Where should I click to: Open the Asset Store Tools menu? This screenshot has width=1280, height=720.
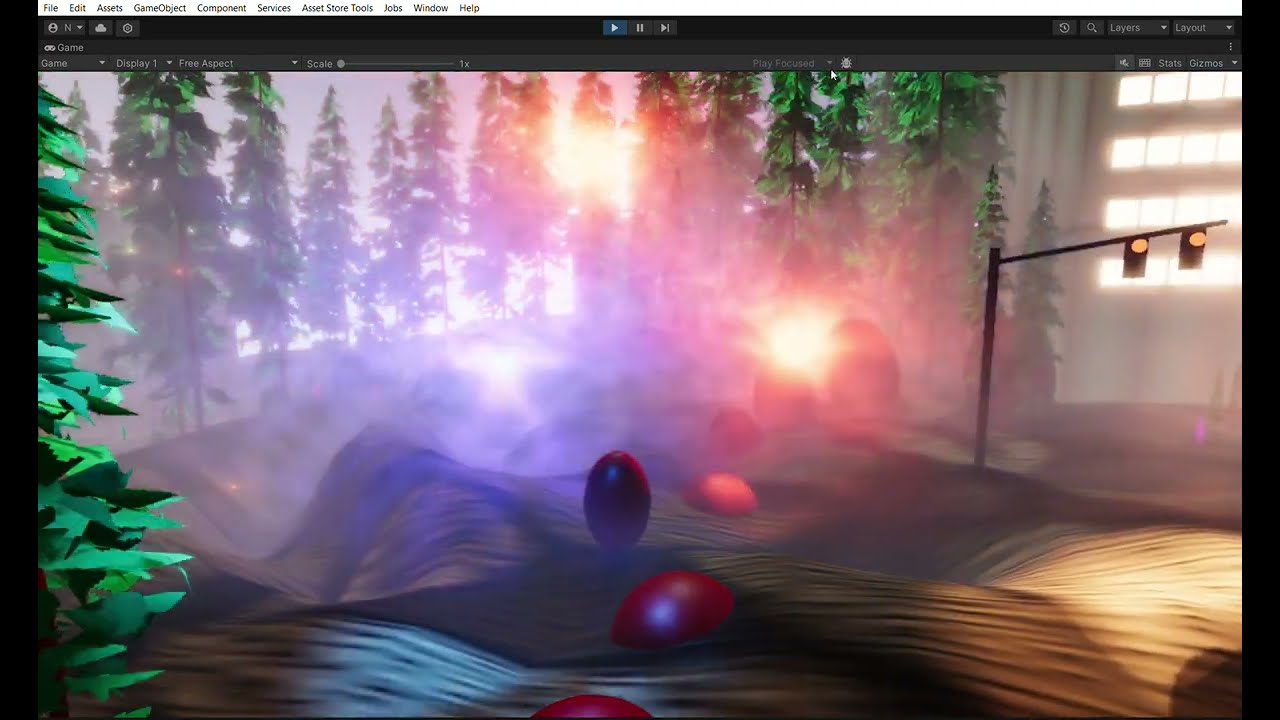pos(337,8)
